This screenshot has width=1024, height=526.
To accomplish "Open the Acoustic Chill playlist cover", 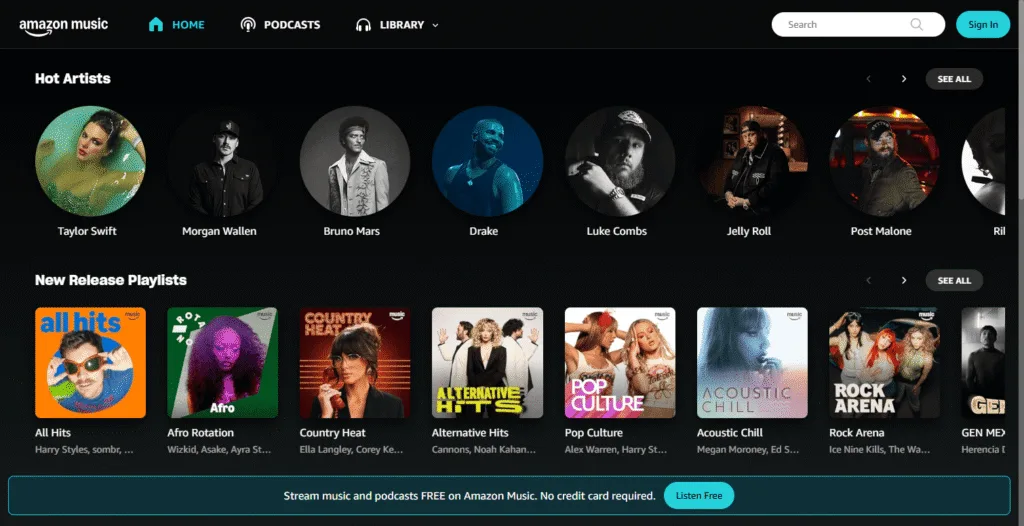I will (752, 363).
